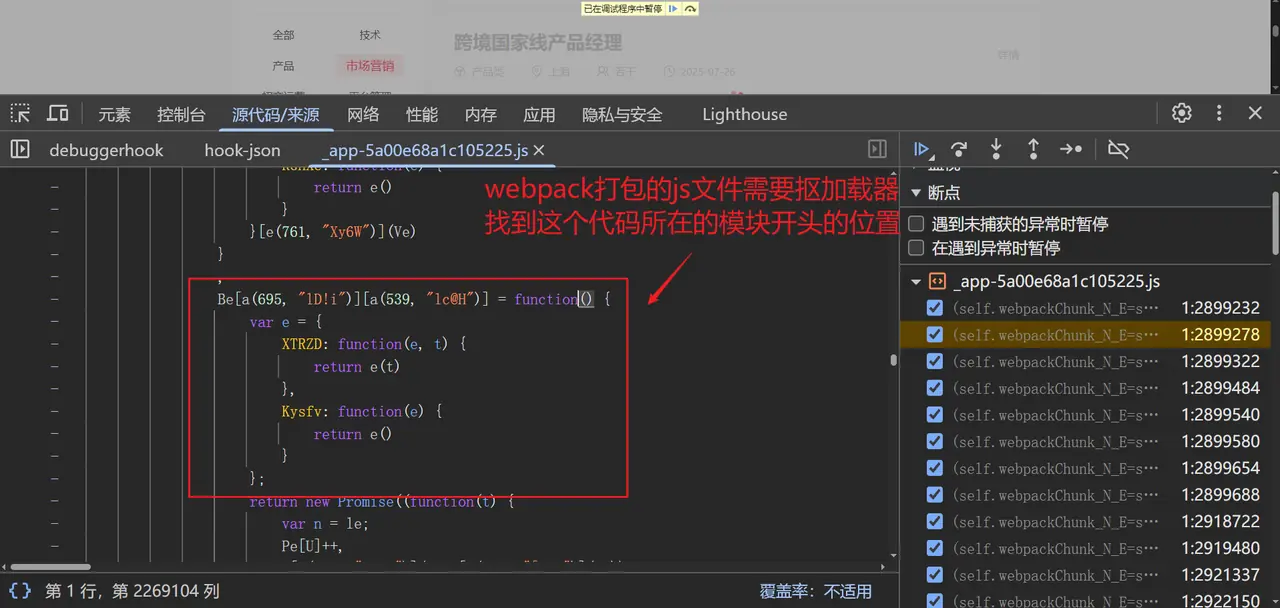Screen dimensions: 1280x608
Task: Switch to the 网络 network panel
Action: tap(363, 114)
